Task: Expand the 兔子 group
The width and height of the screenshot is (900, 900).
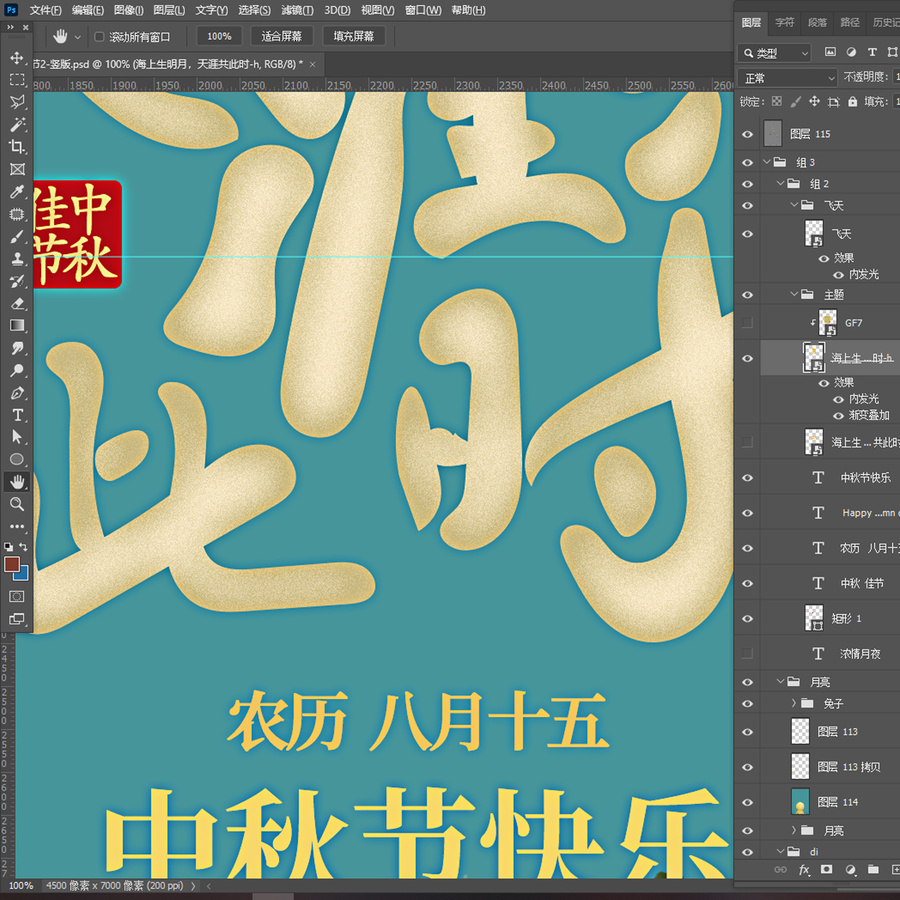Action: point(794,703)
